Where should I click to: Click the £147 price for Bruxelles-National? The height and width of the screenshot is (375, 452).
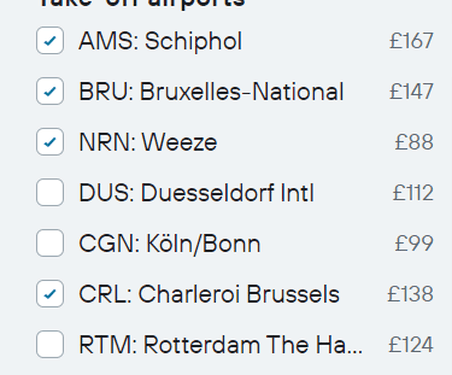[411, 92]
